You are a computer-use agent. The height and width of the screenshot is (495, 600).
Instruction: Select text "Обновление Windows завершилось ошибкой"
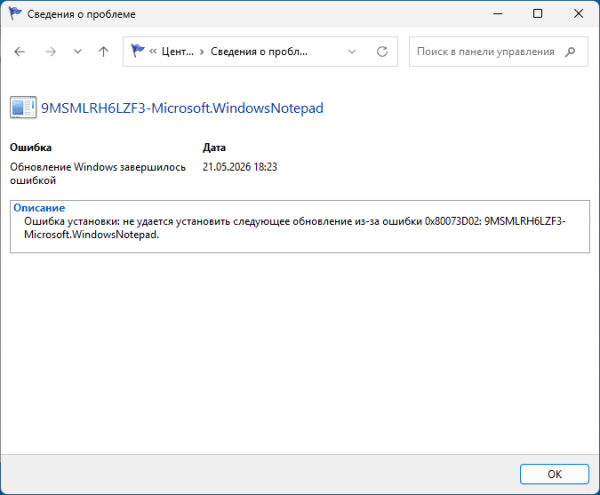[98, 173]
